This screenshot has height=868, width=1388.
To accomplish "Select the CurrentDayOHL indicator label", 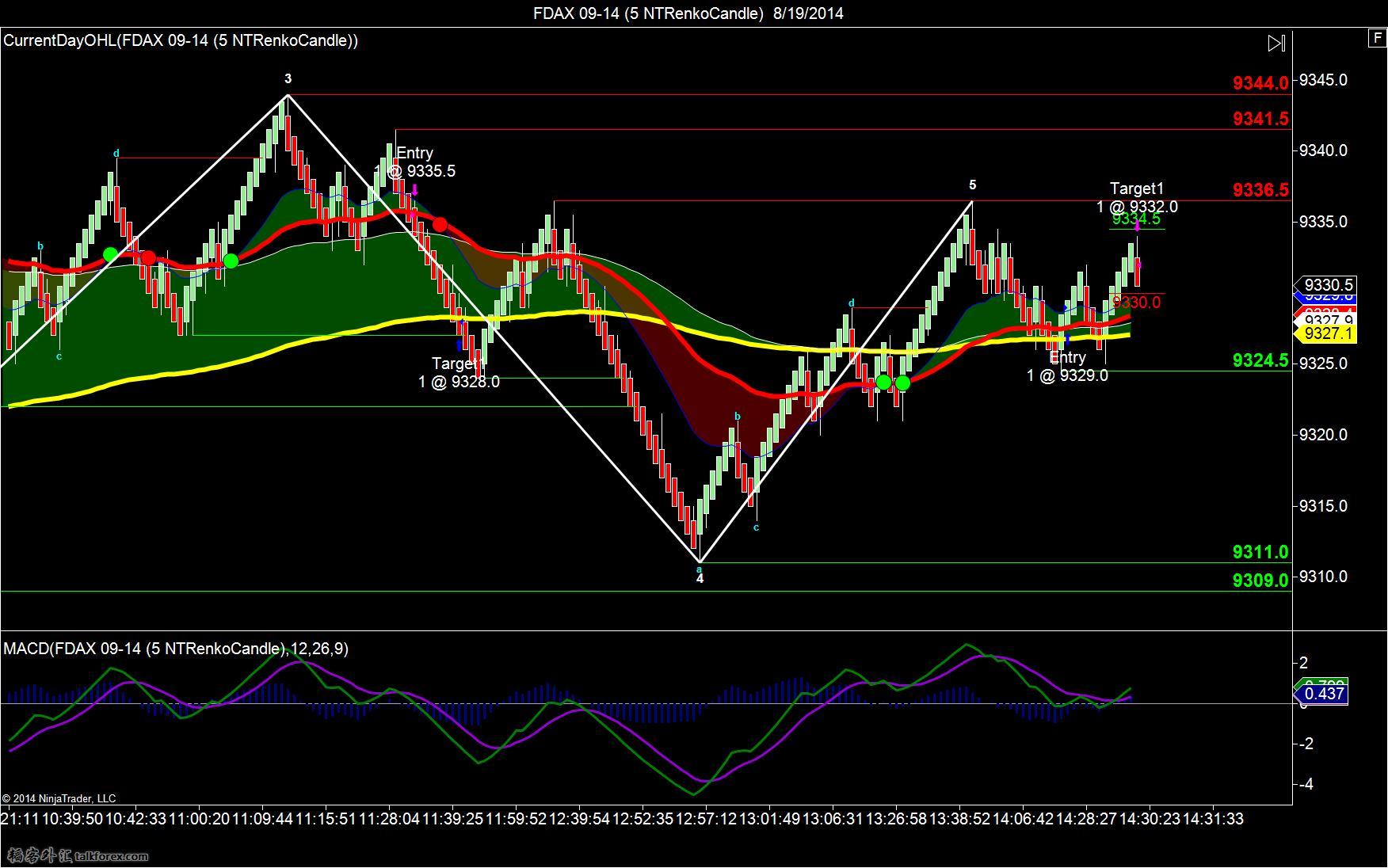I will 181,40.
